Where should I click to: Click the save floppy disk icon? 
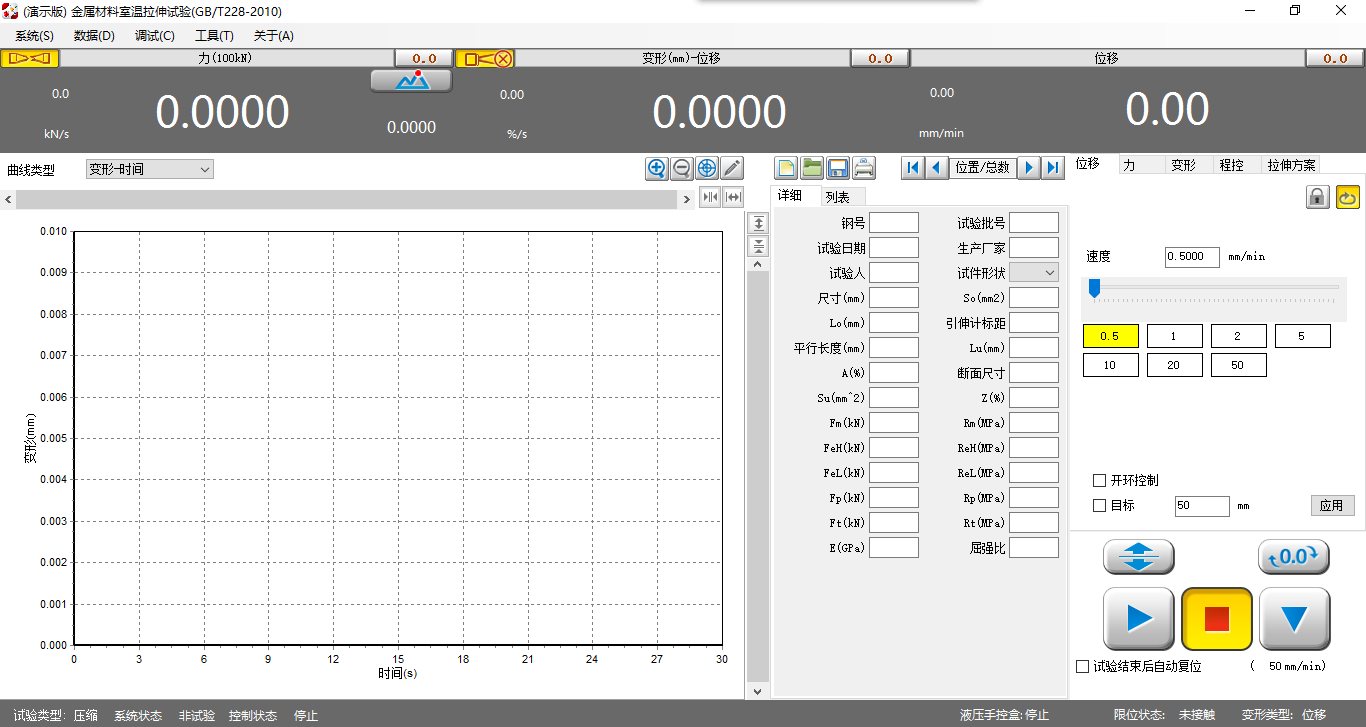[838, 168]
